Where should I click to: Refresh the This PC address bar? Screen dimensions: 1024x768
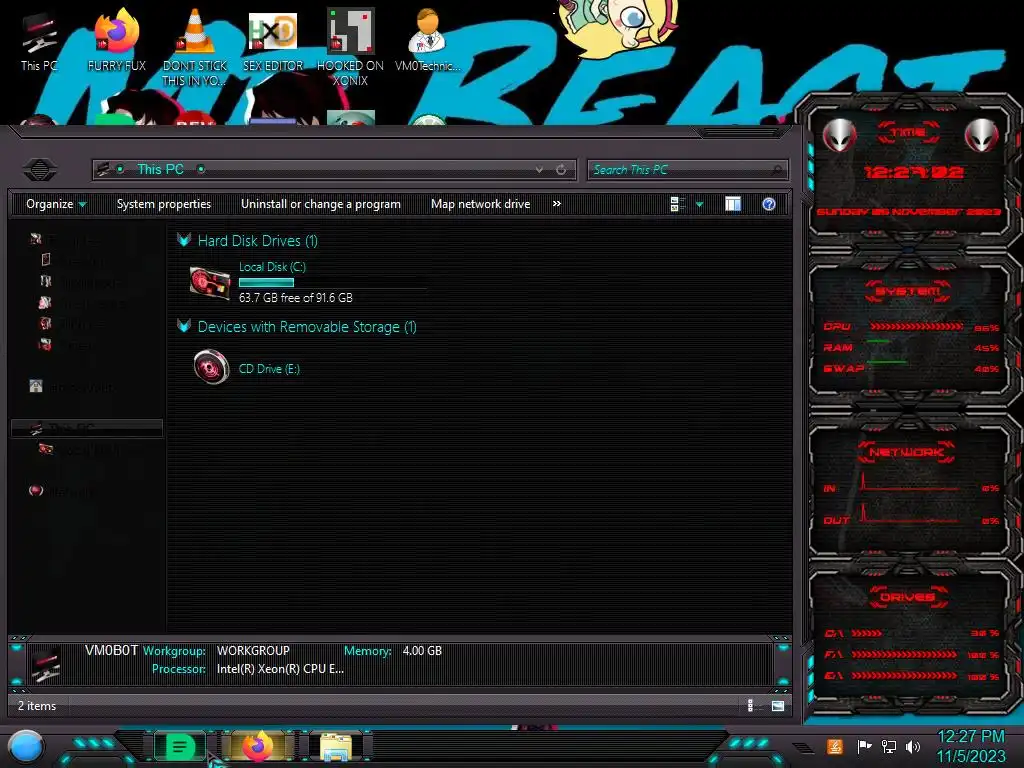(561, 170)
